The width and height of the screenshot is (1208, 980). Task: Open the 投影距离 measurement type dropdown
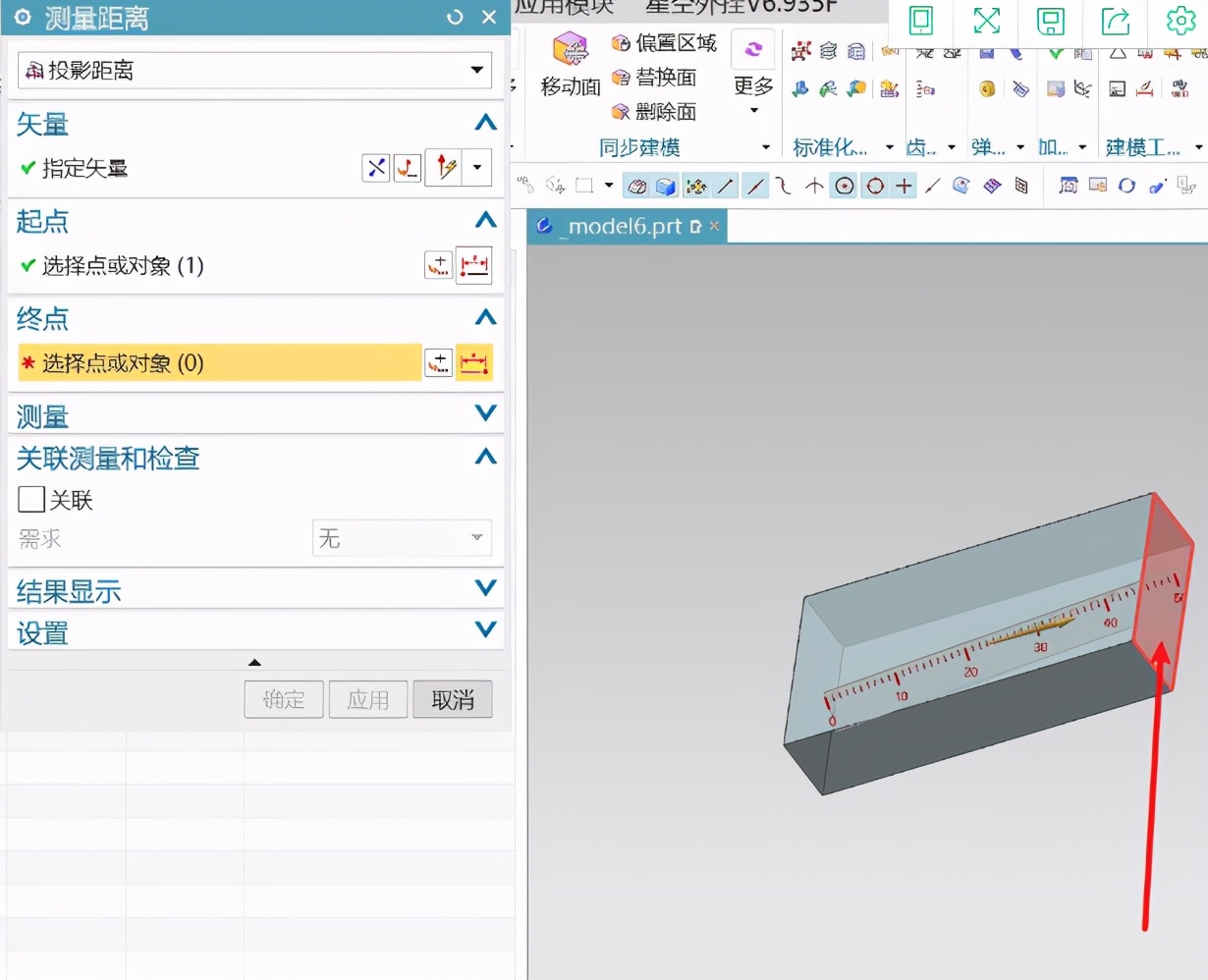[x=255, y=70]
